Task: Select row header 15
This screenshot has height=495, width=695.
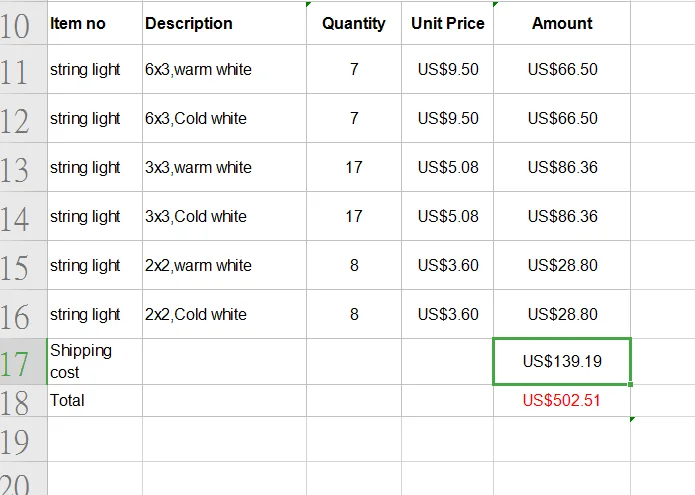Action: tap(23, 265)
